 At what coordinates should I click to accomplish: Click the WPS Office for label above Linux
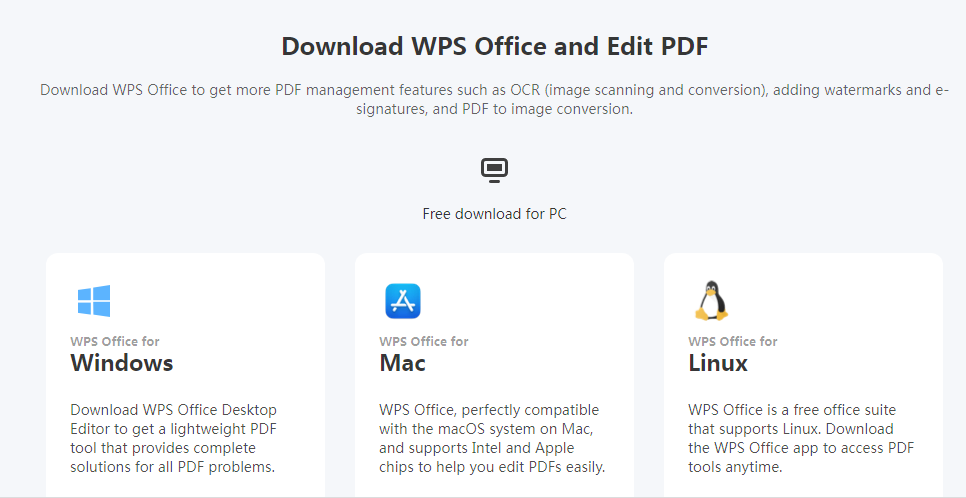[733, 341]
